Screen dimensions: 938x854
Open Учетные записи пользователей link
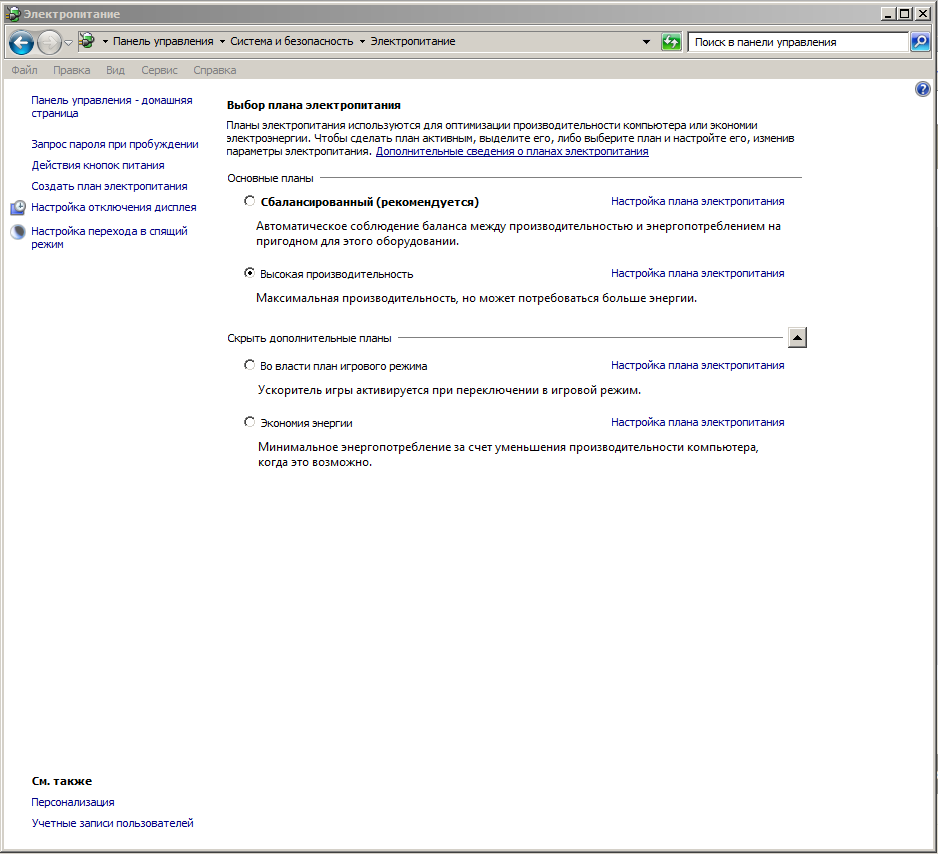[112, 823]
